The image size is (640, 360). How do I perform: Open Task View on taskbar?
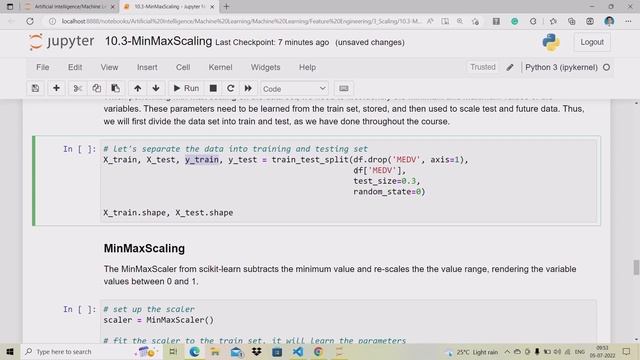tap(173, 351)
